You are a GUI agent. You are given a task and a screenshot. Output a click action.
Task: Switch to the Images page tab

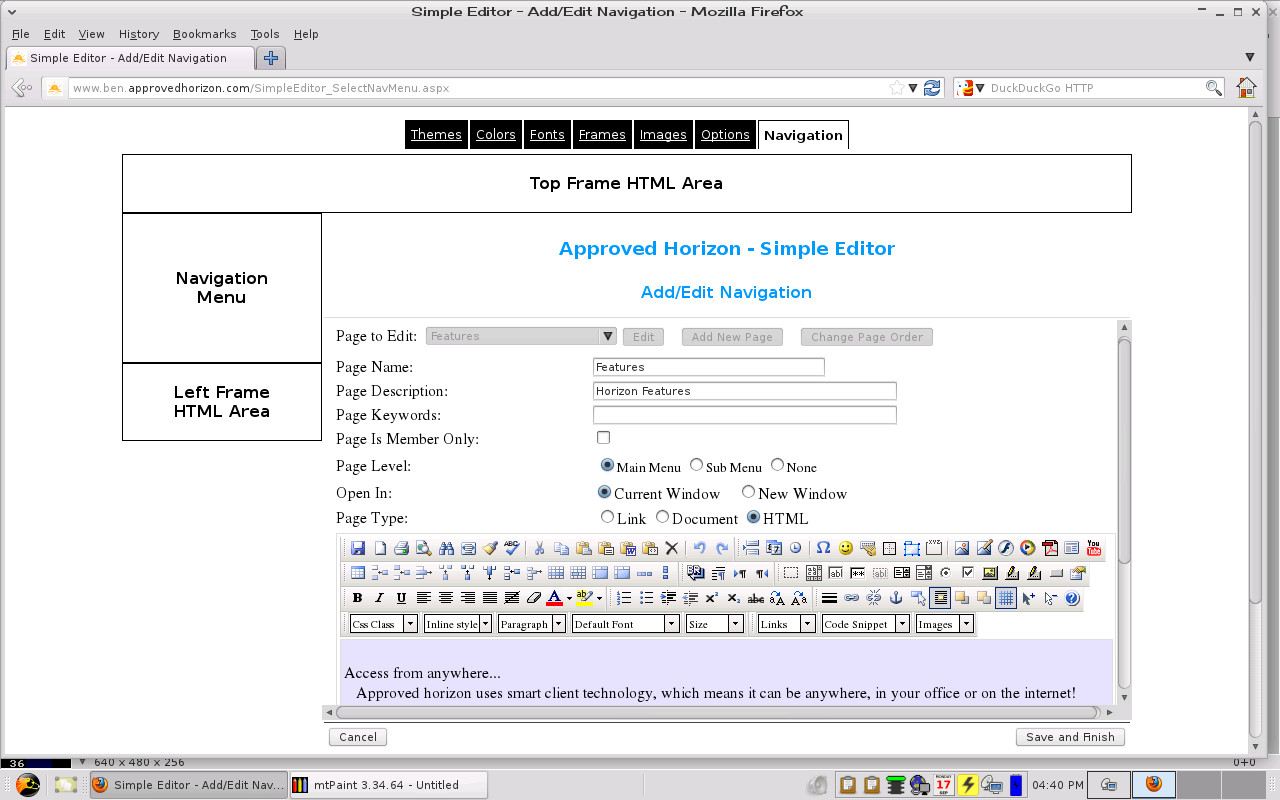[x=663, y=135]
